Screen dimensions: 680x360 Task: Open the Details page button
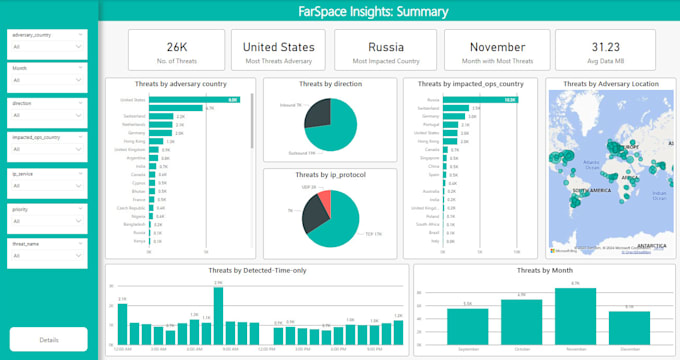pyautogui.click(x=49, y=340)
